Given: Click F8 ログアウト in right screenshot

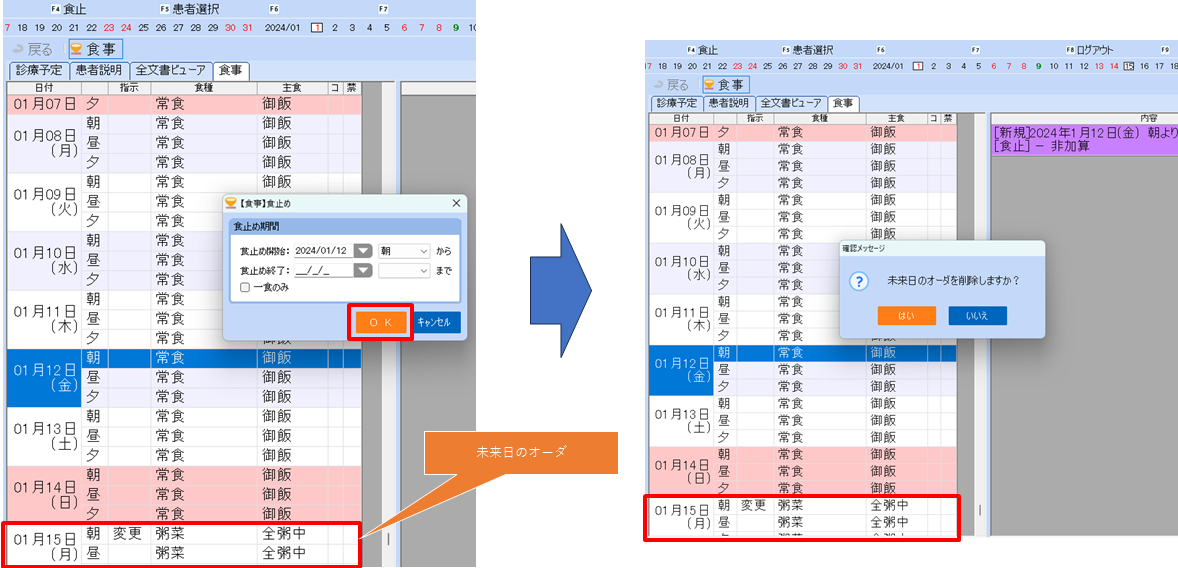Looking at the screenshot, I should [x=1089, y=50].
